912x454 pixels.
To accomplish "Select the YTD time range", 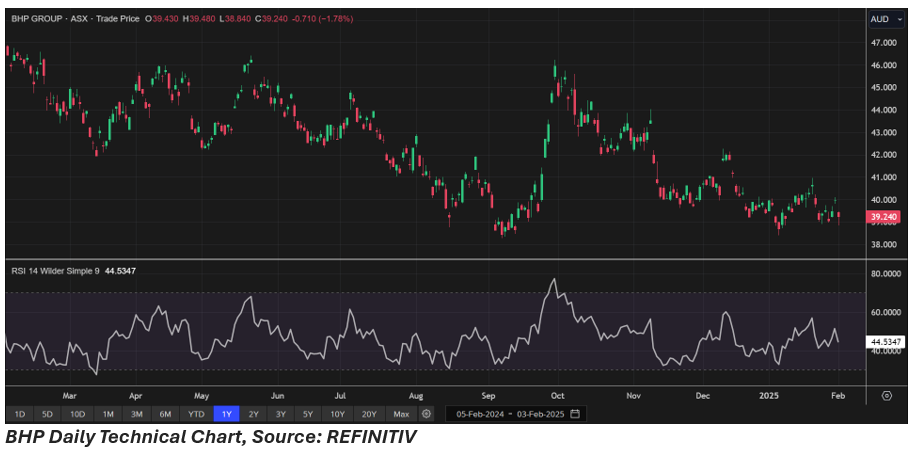I will [196, 414].
